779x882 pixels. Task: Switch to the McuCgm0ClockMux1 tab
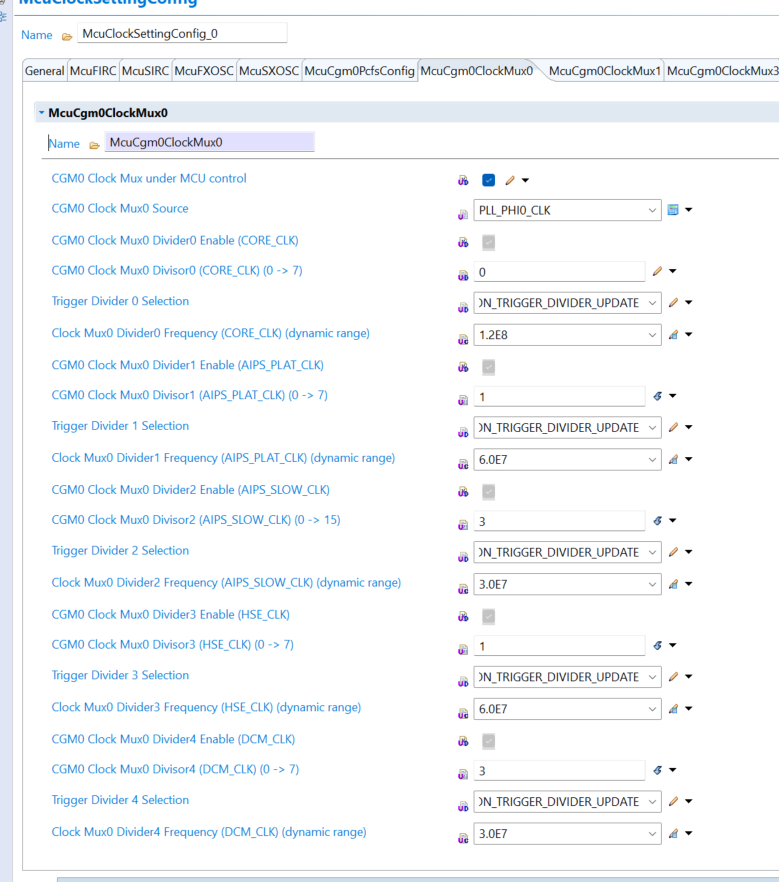604,71
